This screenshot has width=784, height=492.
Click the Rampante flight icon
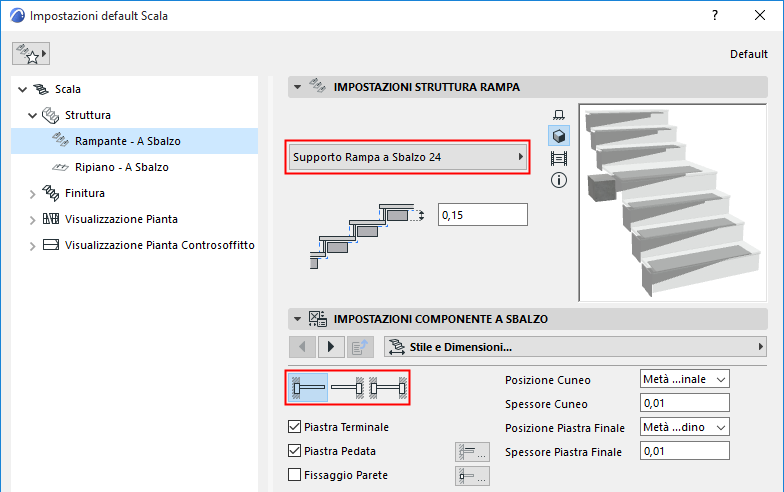[60, 140]
